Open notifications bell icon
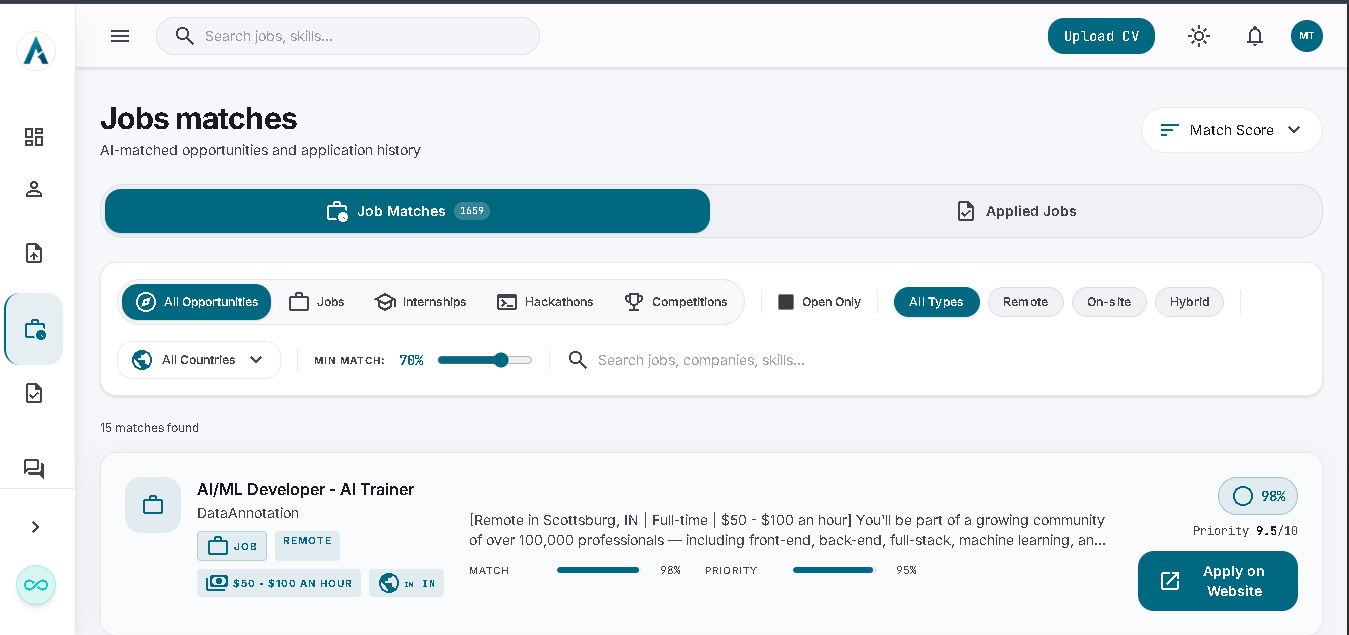Viewport: 1349px width, 635px height. [1255, 36]
